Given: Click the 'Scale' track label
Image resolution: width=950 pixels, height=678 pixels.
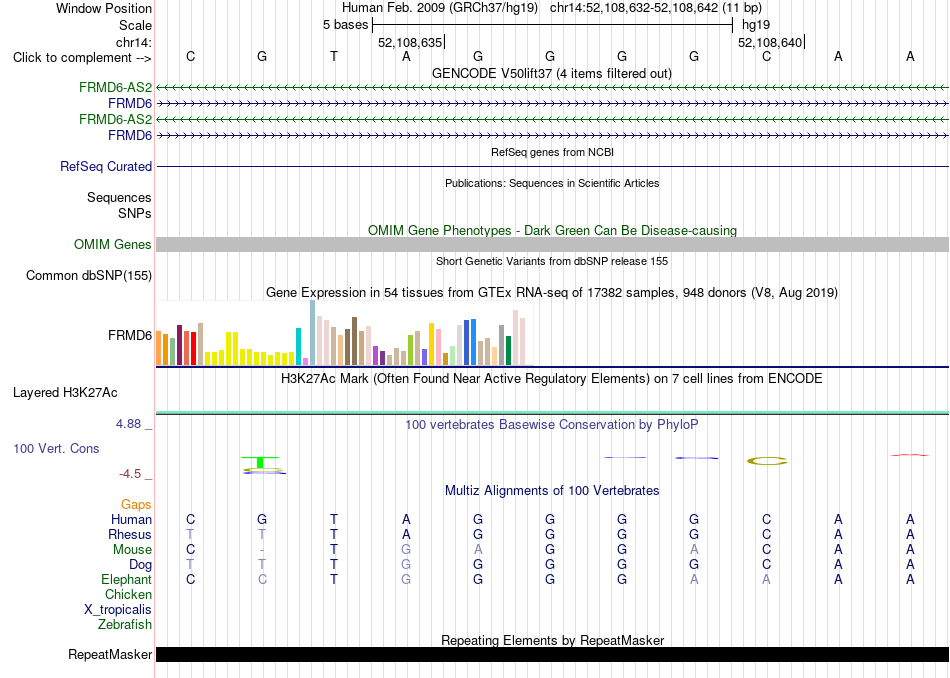Looking at the screenshot, I should (135, 25).
